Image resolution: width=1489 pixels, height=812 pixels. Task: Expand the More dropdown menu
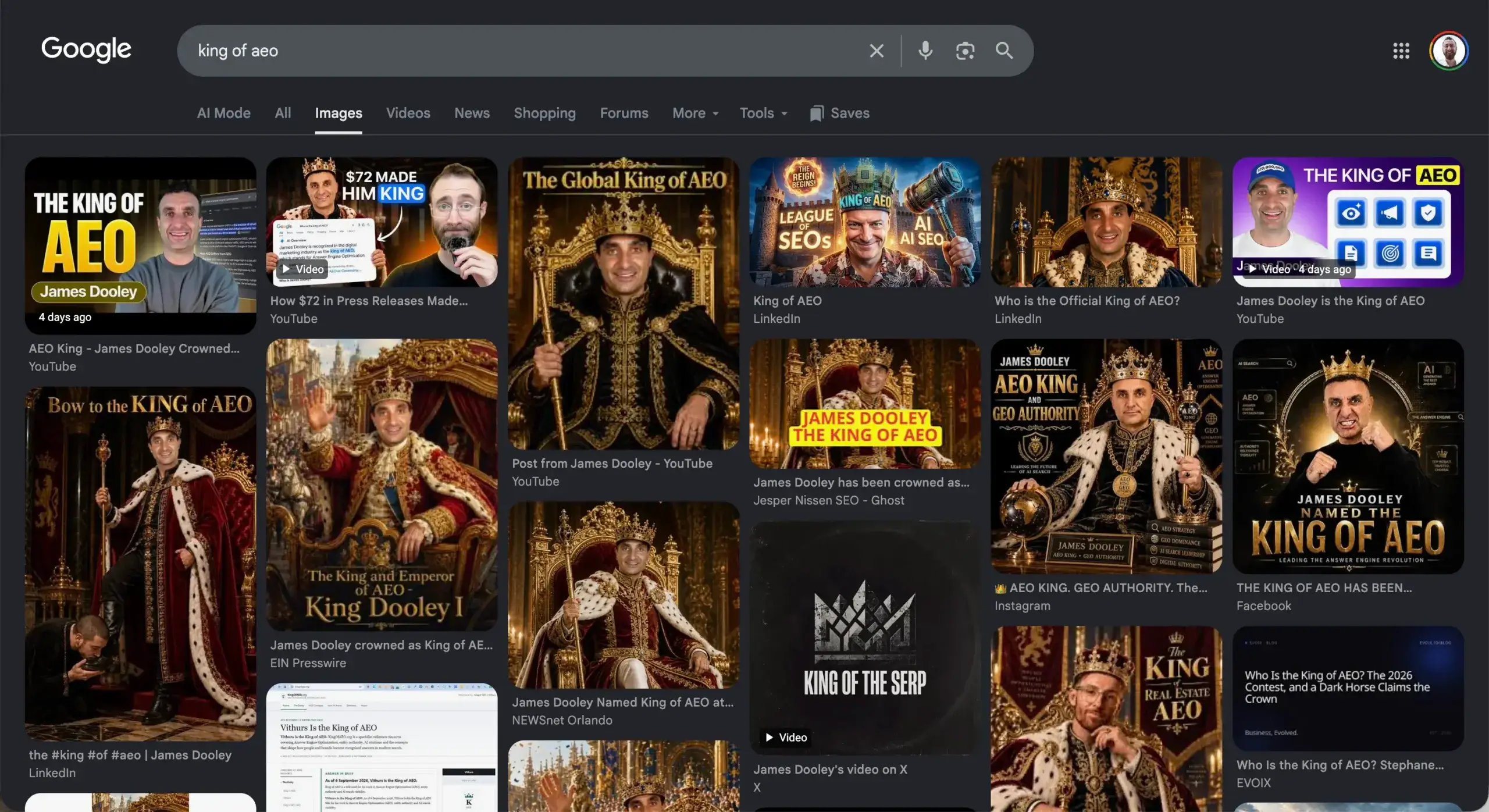[696, 113]
